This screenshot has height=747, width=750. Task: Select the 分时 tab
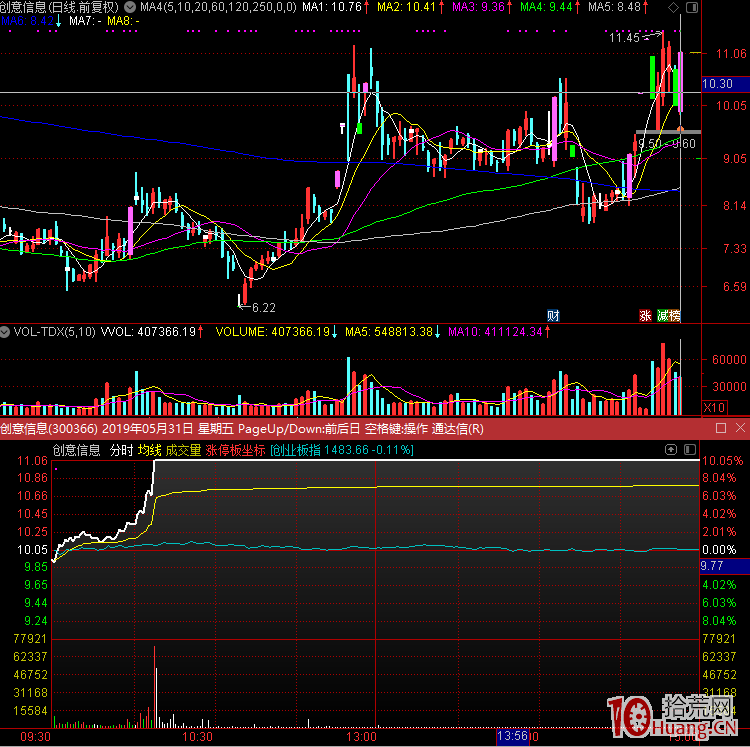pyautogui.click(x=121, y=450)
